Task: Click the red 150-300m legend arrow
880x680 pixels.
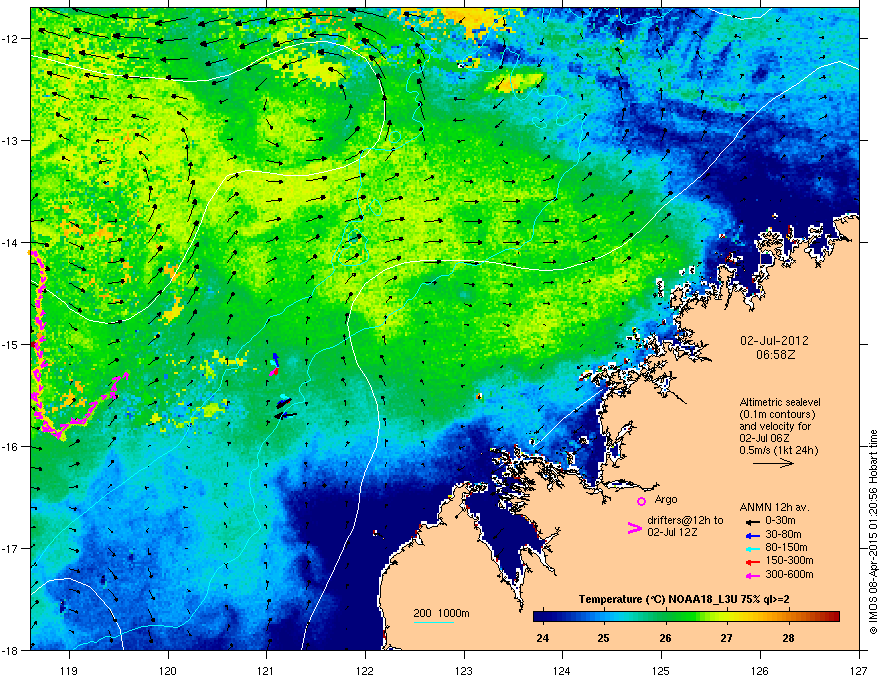Action: [x=753, y=562]
